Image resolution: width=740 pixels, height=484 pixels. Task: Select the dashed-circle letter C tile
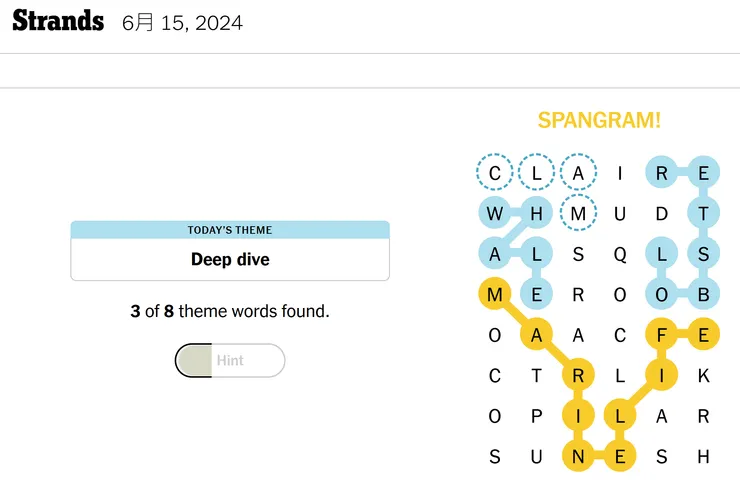(495, 172)
